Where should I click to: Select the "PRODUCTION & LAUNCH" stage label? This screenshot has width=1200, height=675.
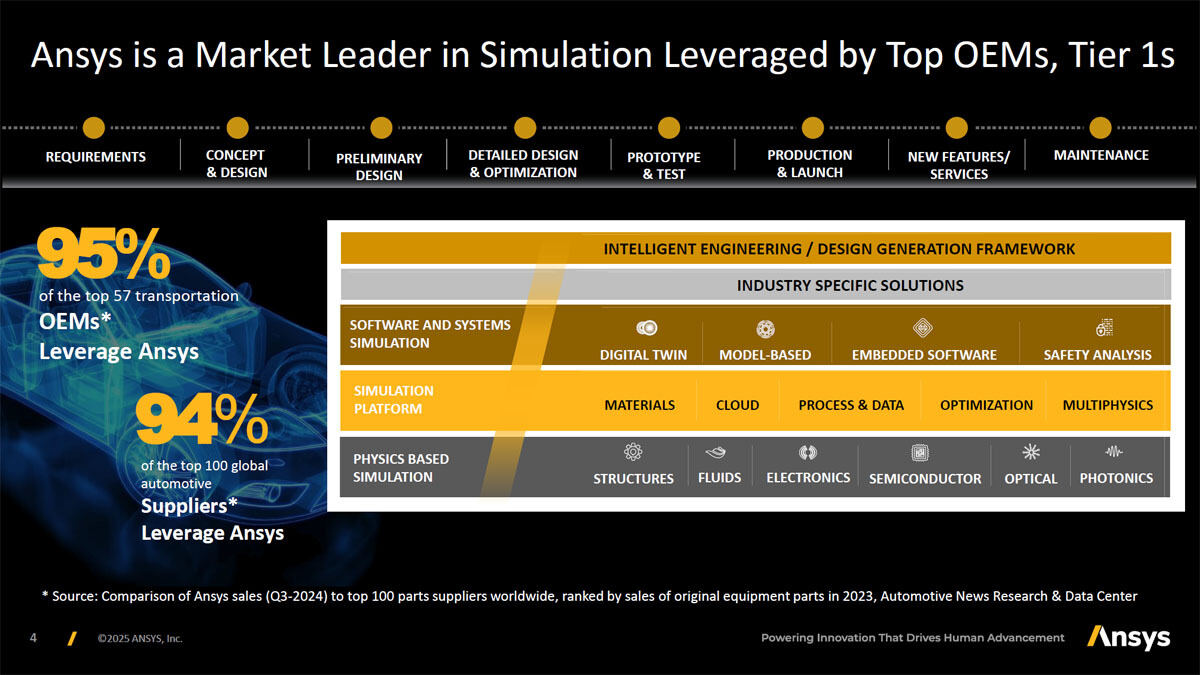810,163
